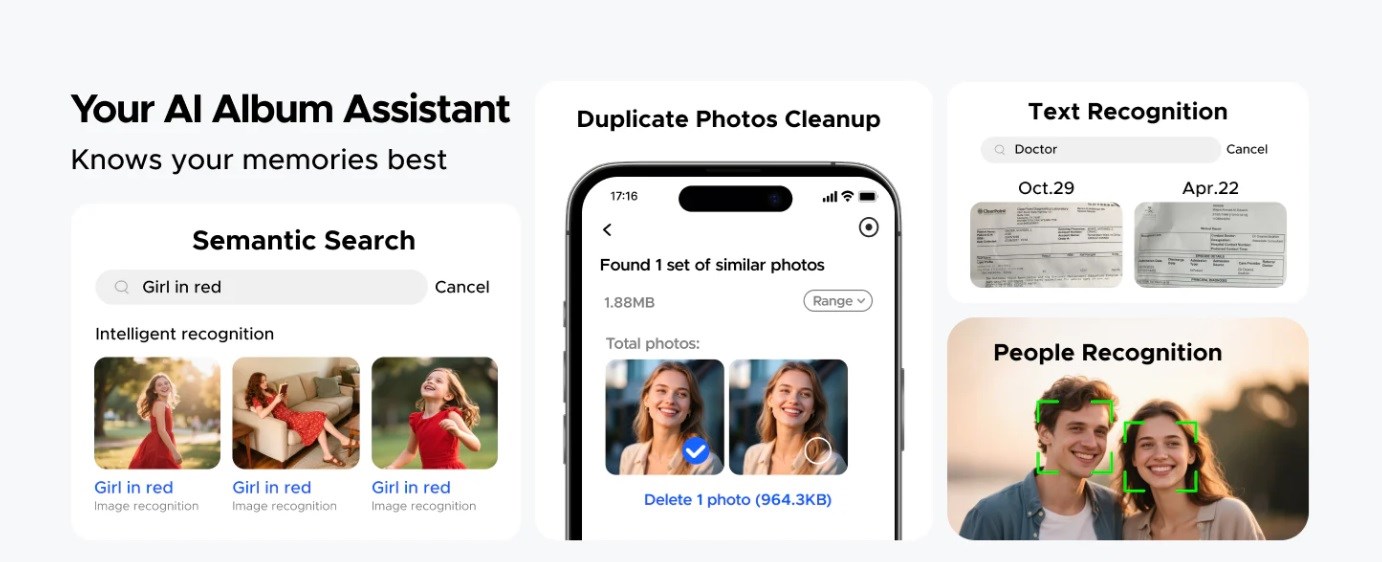This screenshot has width=1382, height=562.
Task: Tap the circular target icon in phone header
Action: pyautogui.click(x=869, y=227)
